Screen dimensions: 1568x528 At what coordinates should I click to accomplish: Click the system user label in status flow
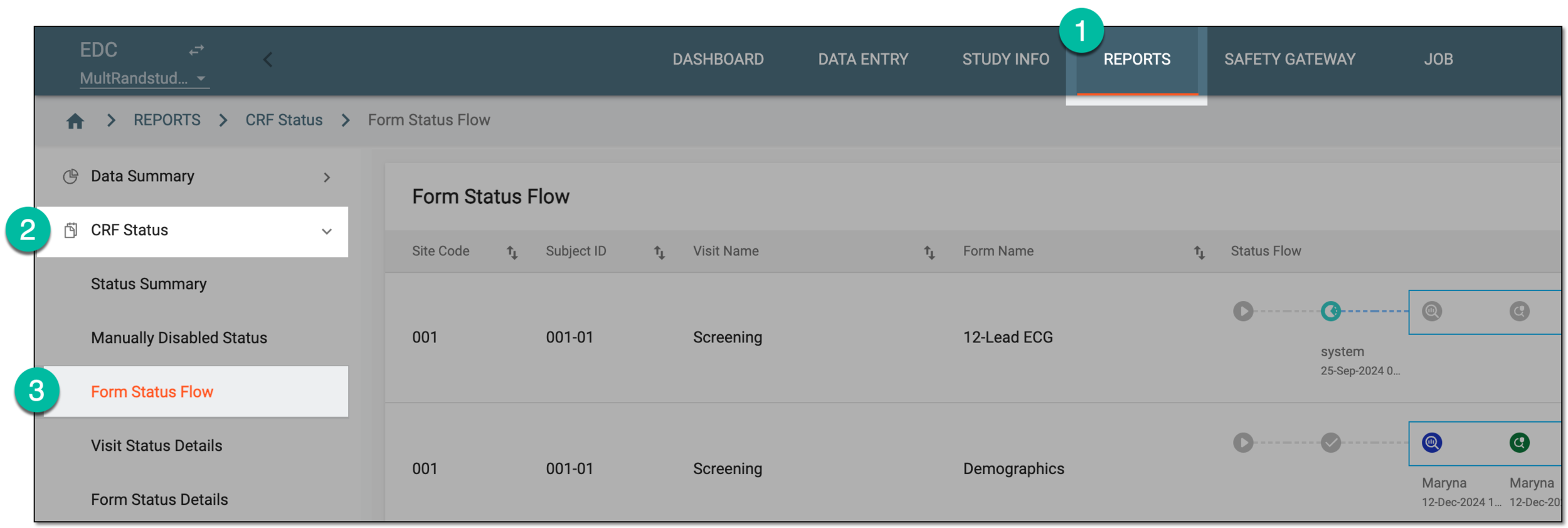click(x=1342, y=352)
